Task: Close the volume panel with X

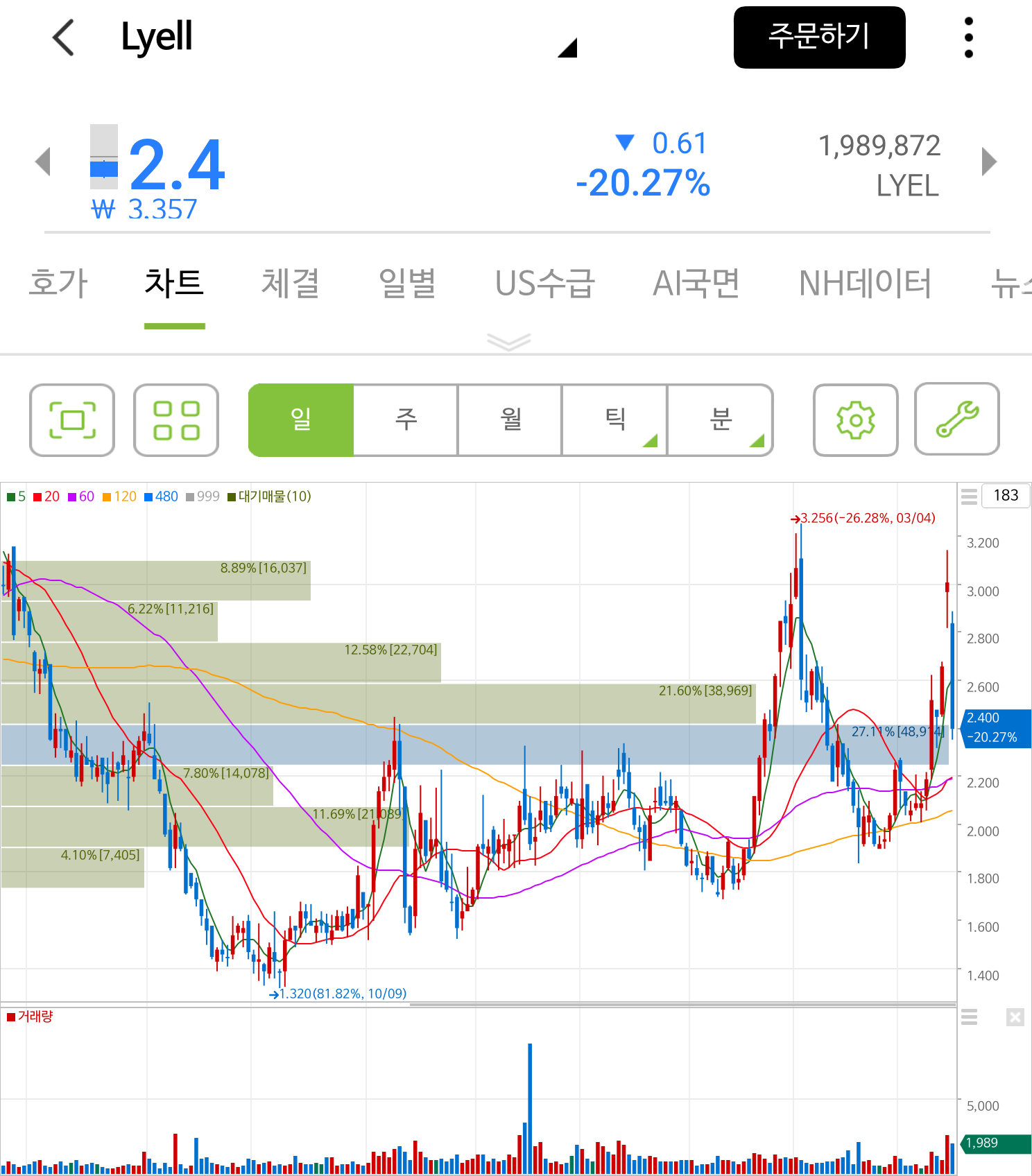Action: tap(1015, 1017)
